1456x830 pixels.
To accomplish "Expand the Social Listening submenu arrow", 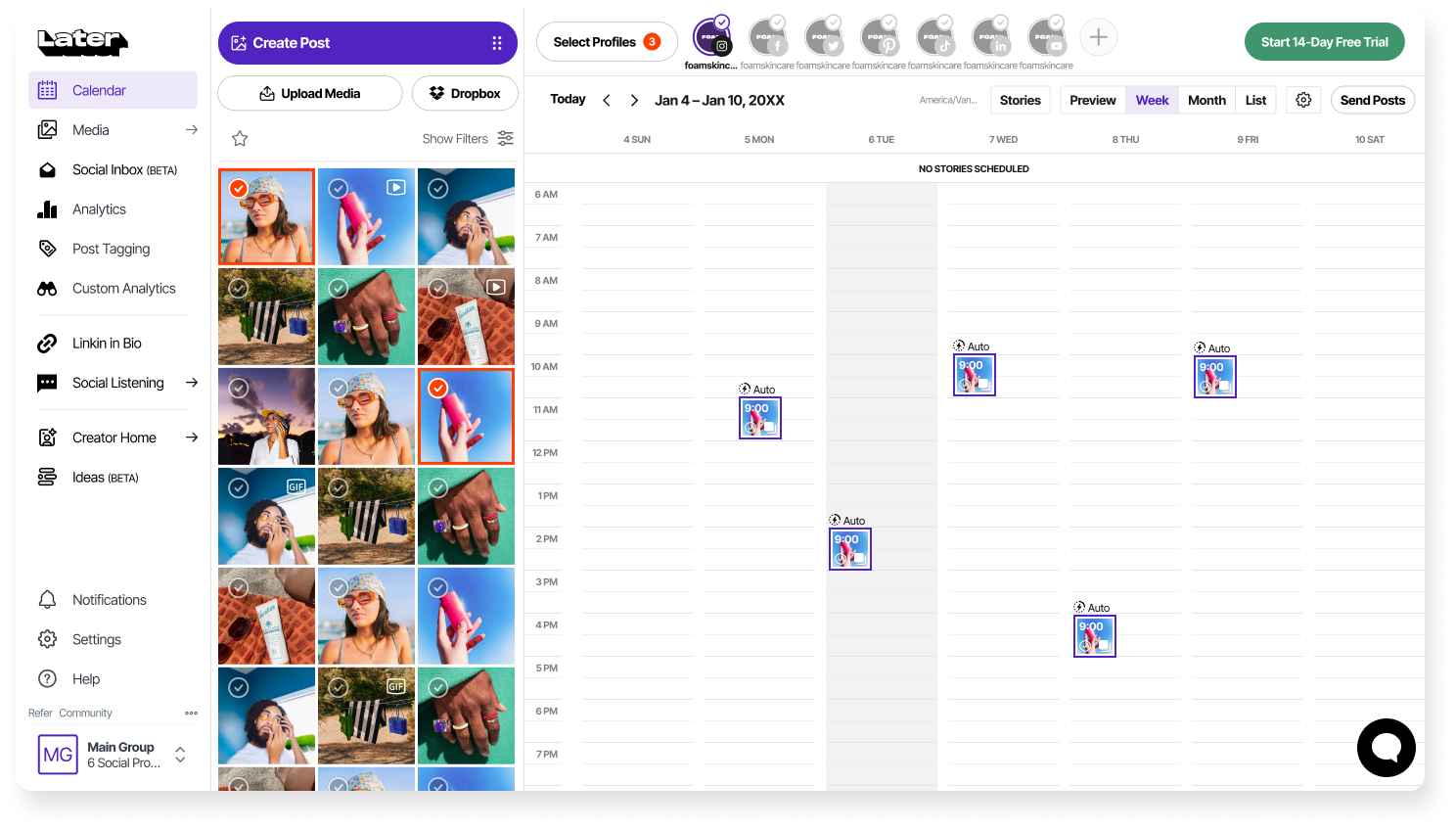I will (192, 383).
